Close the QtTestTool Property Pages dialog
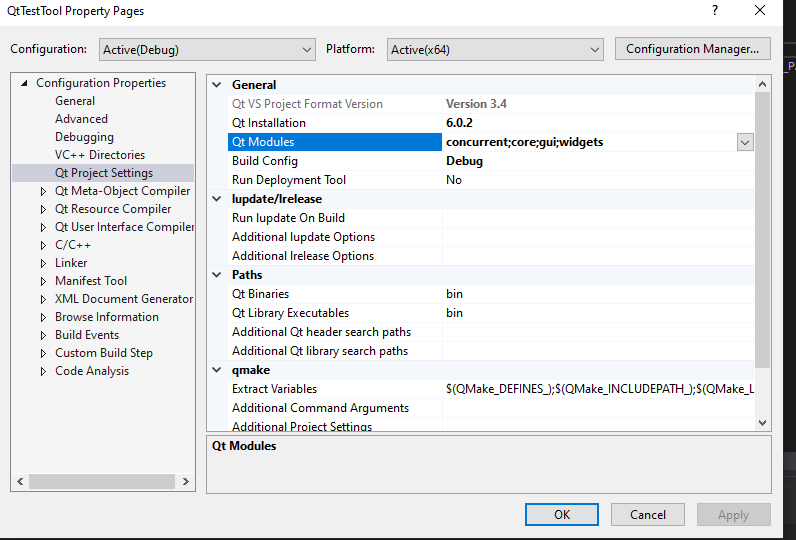 coord(760,11)
